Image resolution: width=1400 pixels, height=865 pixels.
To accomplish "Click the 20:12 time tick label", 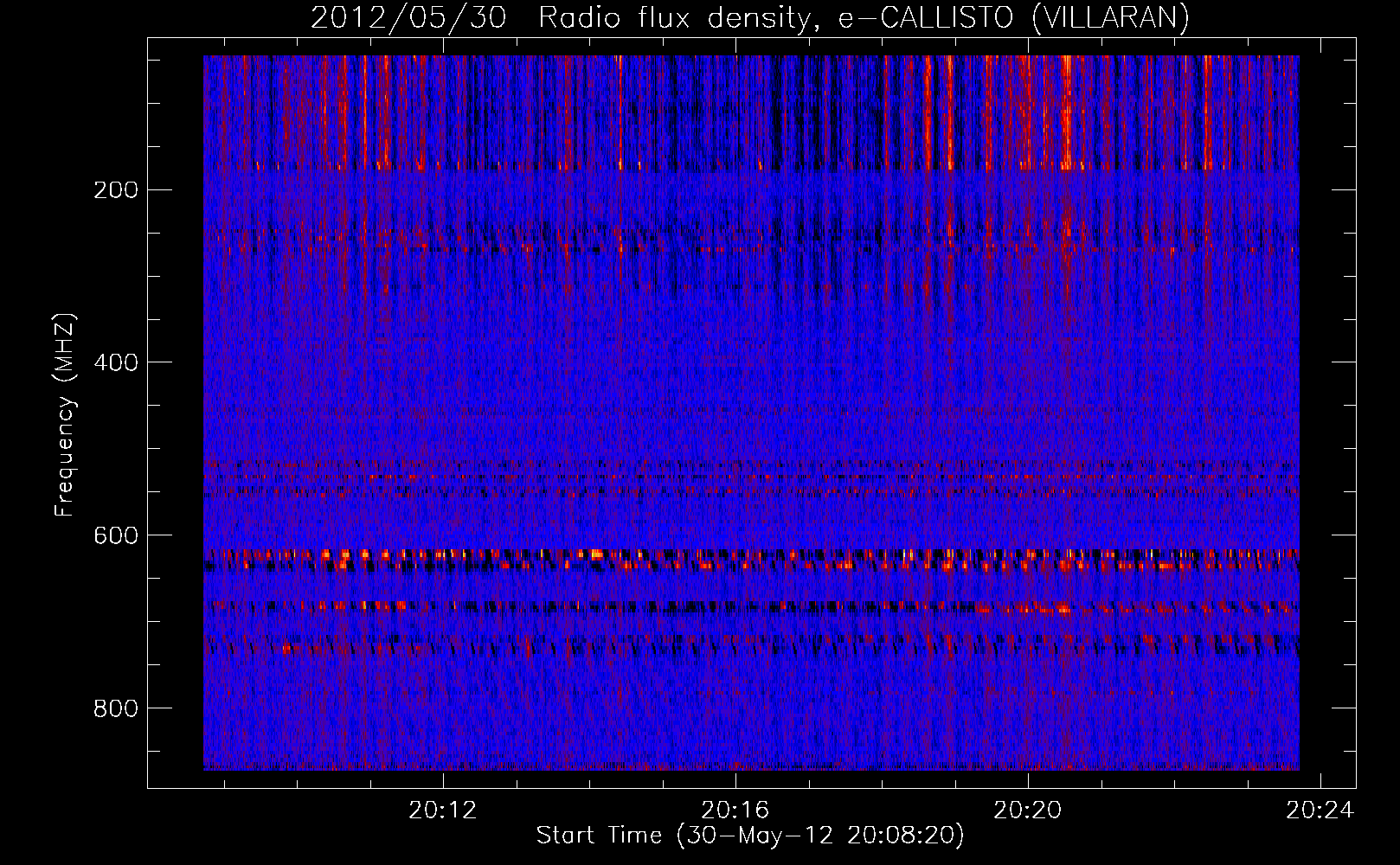I will [x=443, y=811].
